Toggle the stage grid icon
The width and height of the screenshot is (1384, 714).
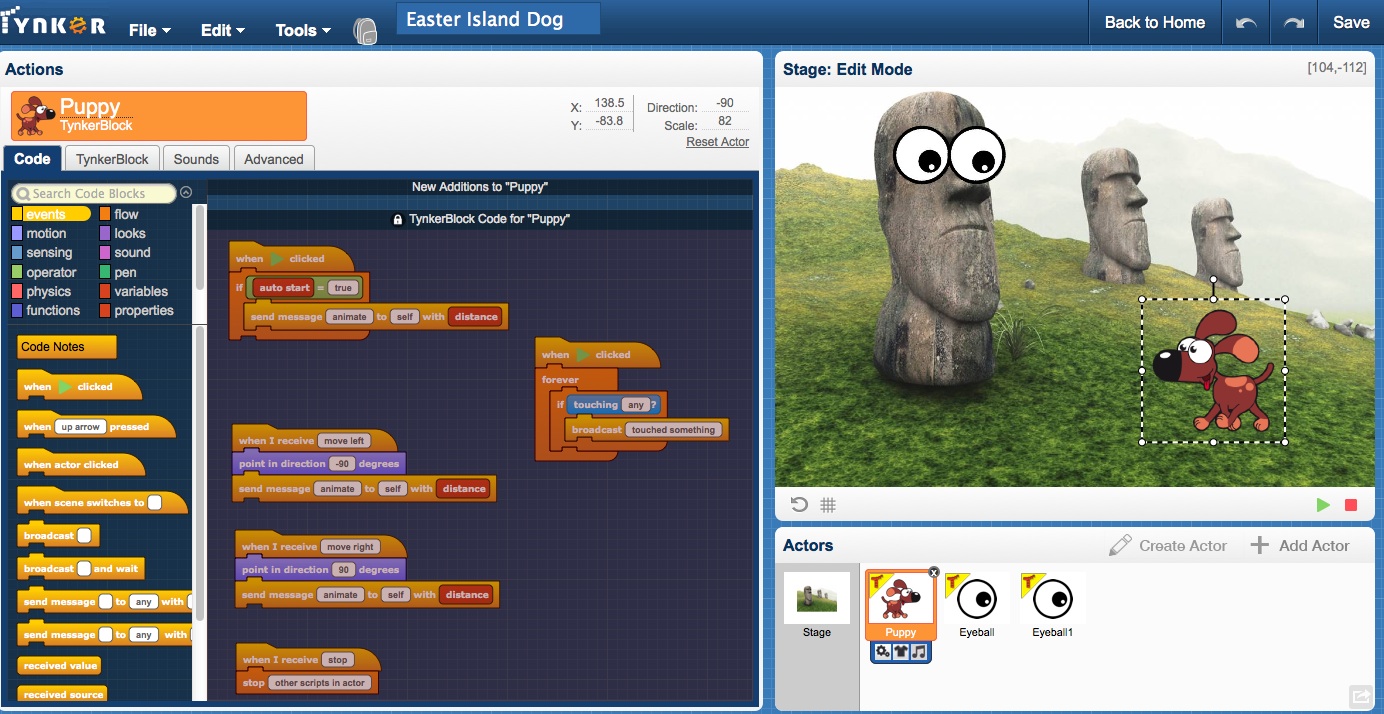point(828,505)
